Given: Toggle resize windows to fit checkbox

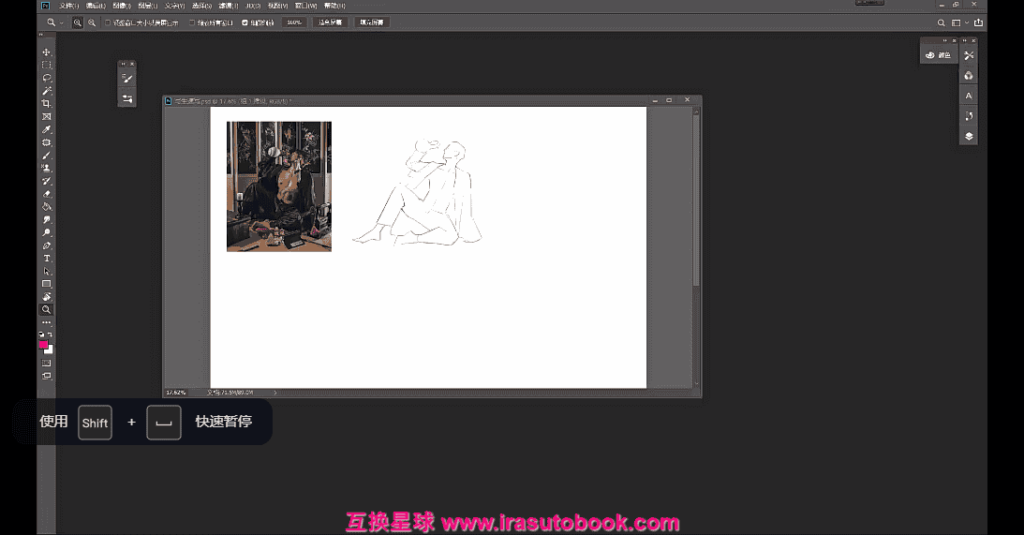Looking at the screenshot, I should point(108,22).
